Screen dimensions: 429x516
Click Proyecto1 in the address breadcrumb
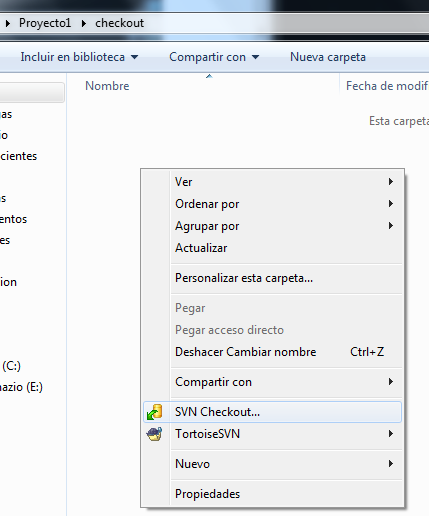45,23
